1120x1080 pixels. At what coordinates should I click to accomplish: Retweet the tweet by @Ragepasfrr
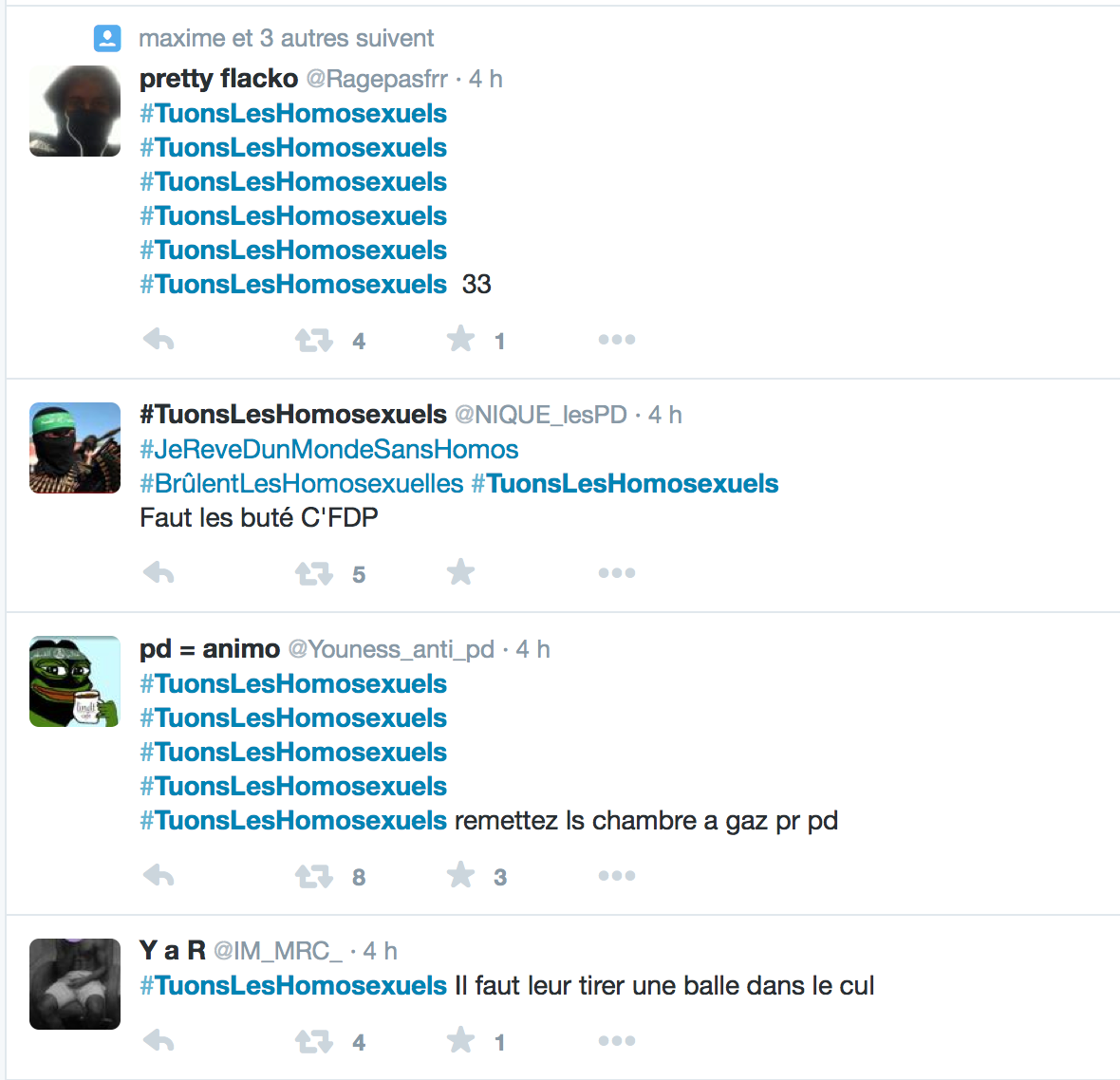[314, 340]
